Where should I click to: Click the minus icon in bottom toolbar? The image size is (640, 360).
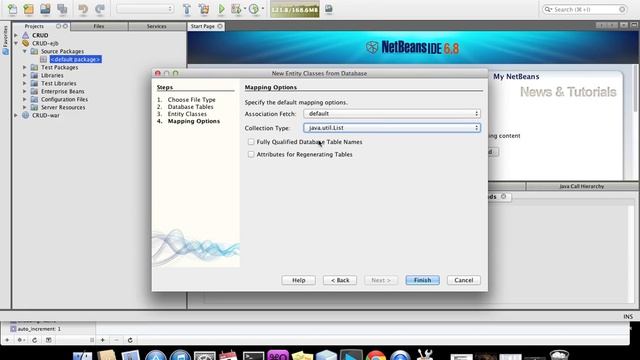116,340
